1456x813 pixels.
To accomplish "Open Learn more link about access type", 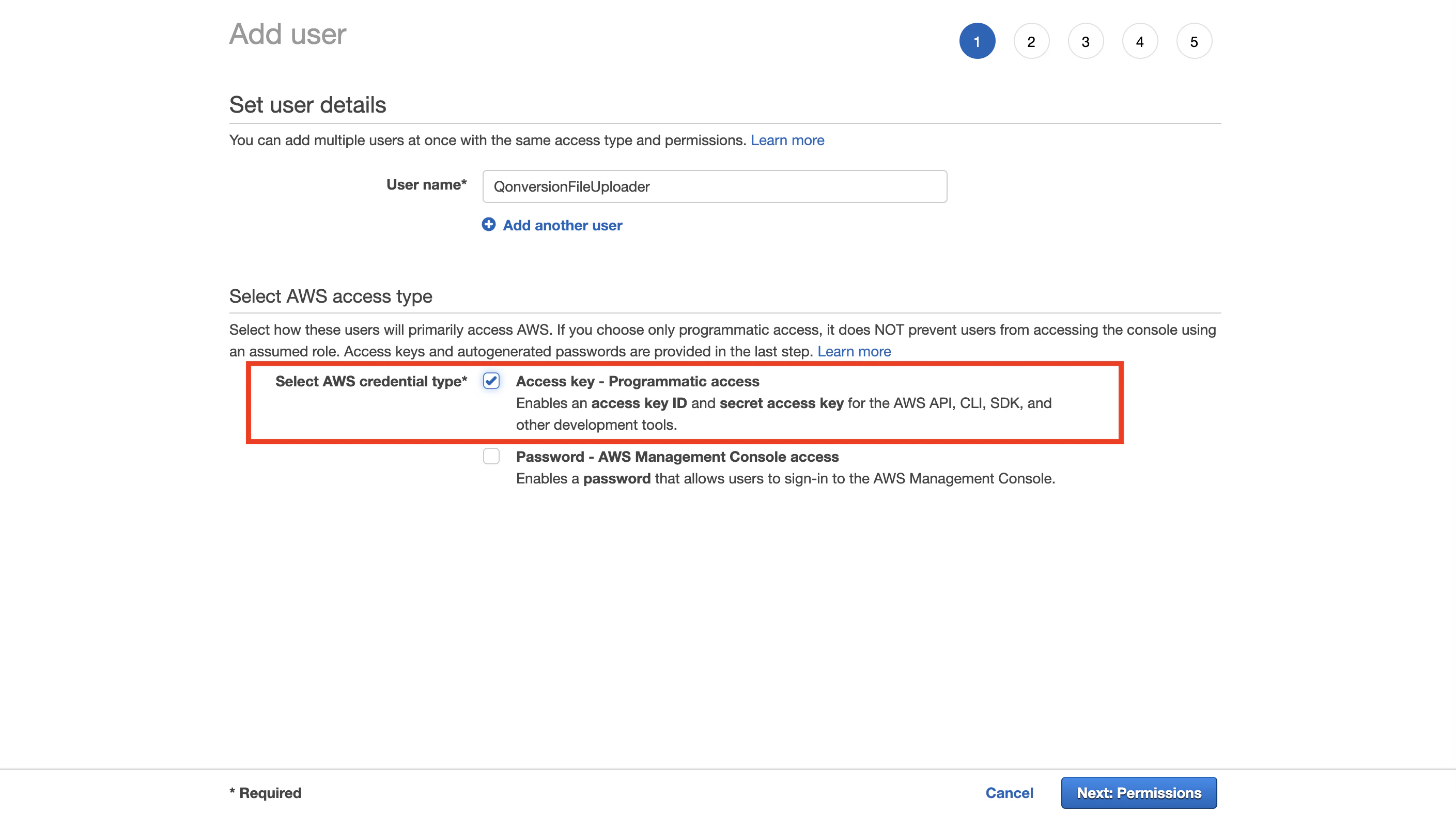I will 854,351.
